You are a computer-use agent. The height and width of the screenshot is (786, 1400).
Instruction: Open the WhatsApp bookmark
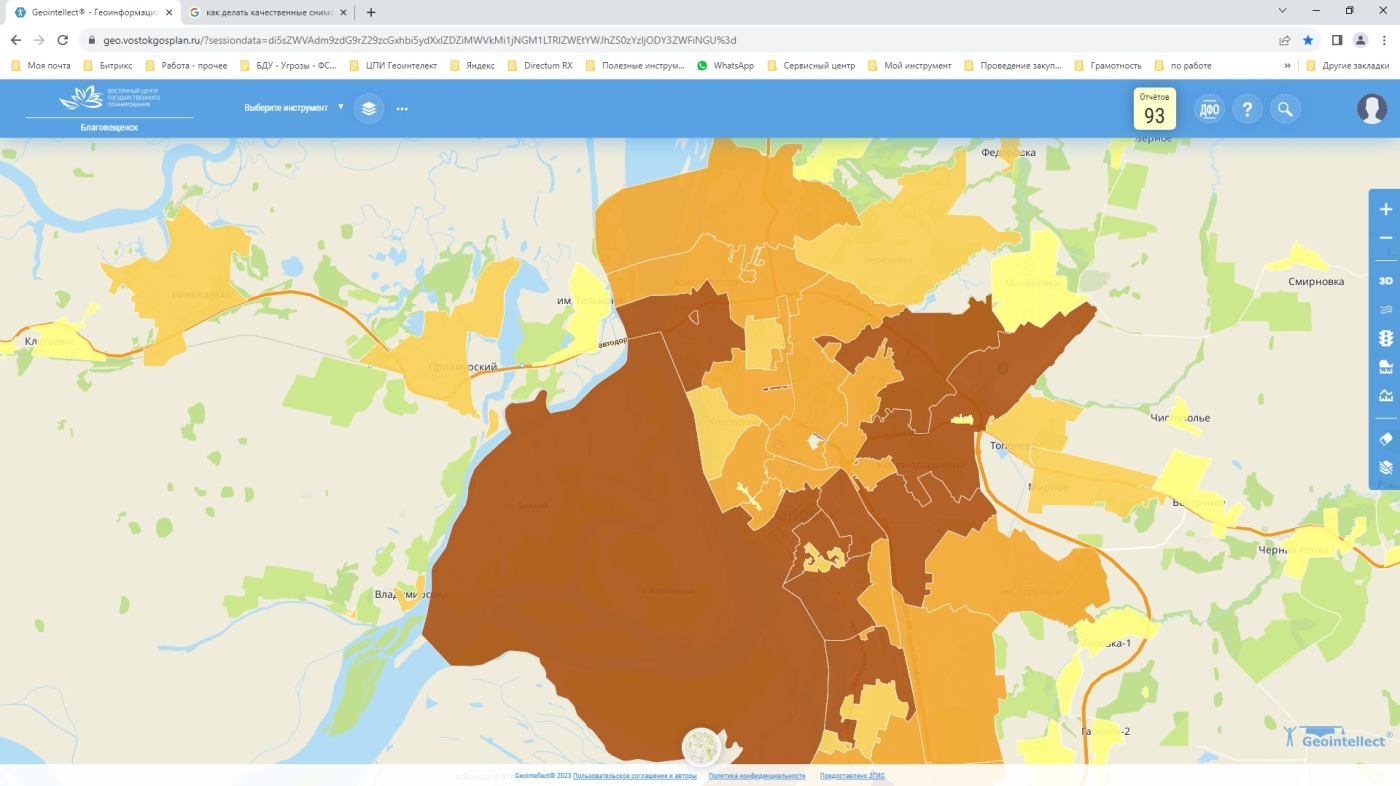(x=725, y=66)
